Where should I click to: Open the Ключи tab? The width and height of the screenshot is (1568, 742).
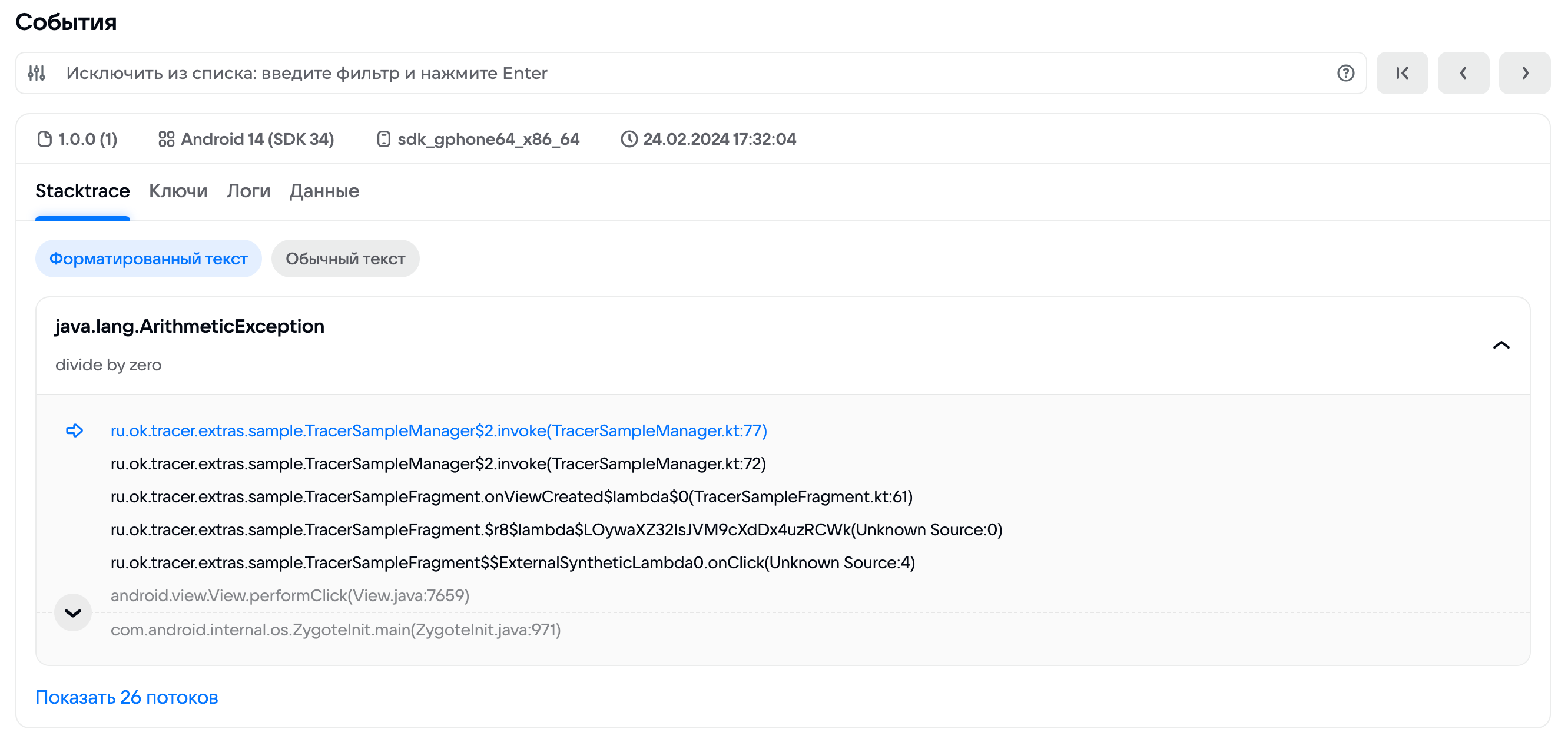click(x=178, y=191)
